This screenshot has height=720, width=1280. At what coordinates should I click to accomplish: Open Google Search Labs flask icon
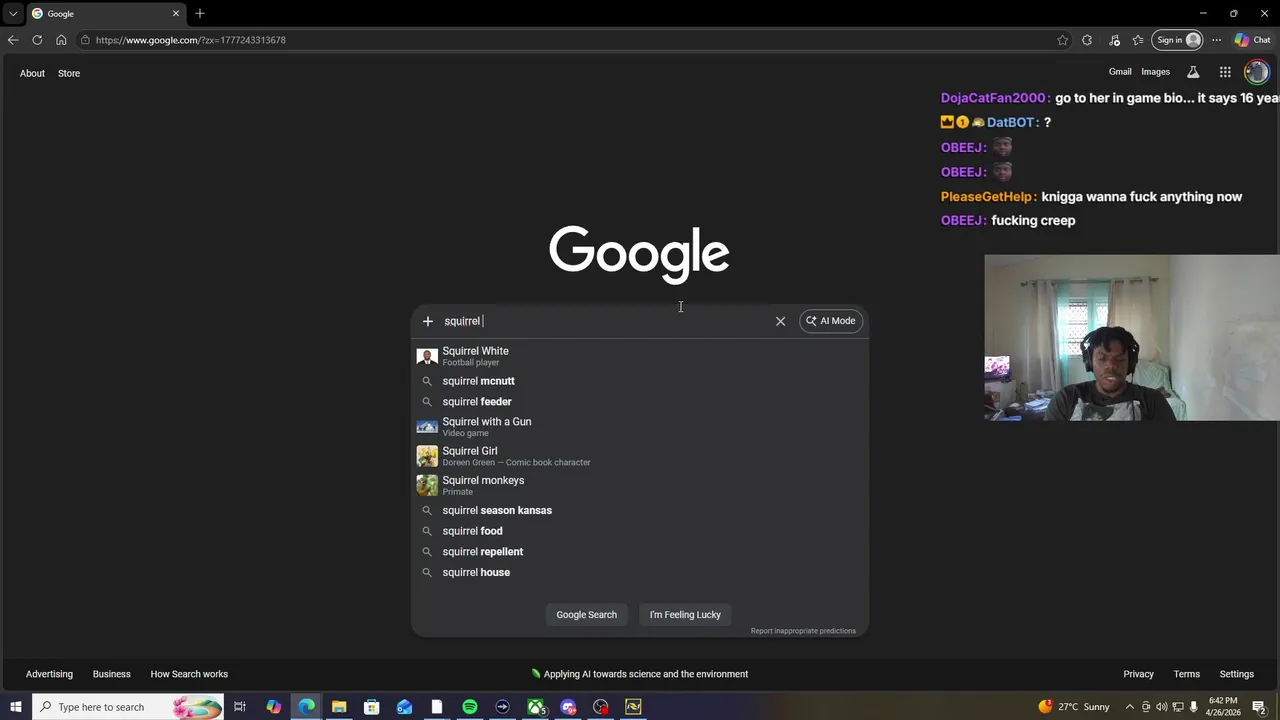point(1193,72)
